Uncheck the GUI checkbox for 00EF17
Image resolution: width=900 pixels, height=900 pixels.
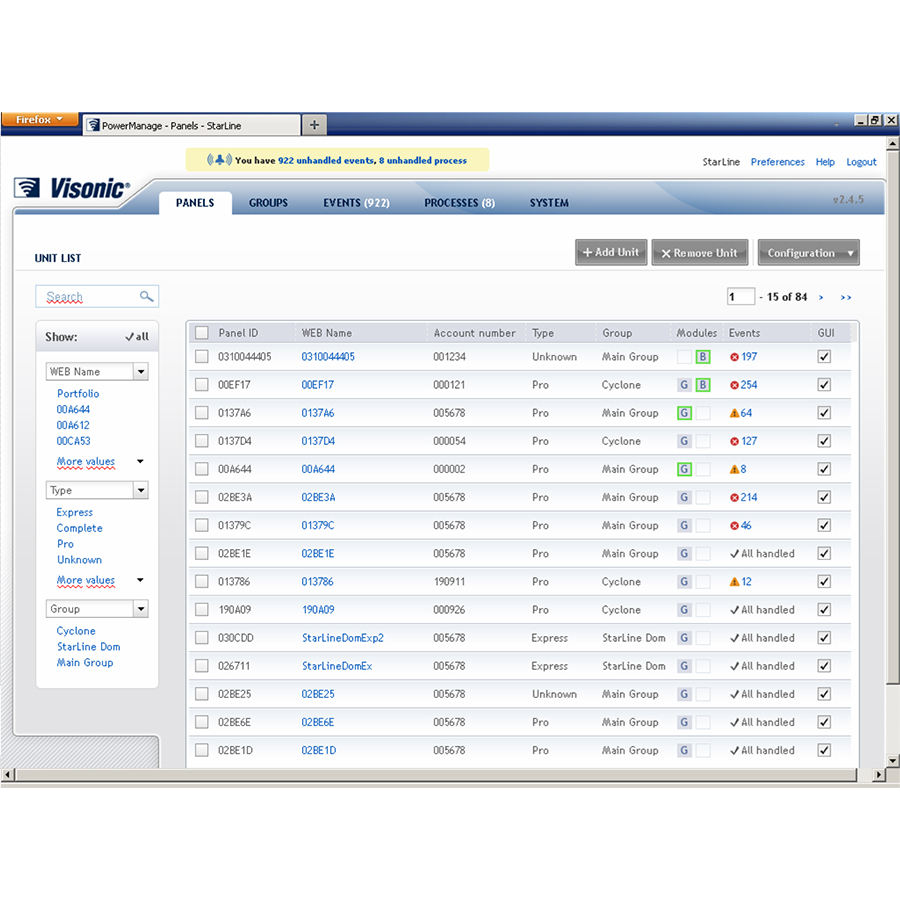(x=824, y=385)
